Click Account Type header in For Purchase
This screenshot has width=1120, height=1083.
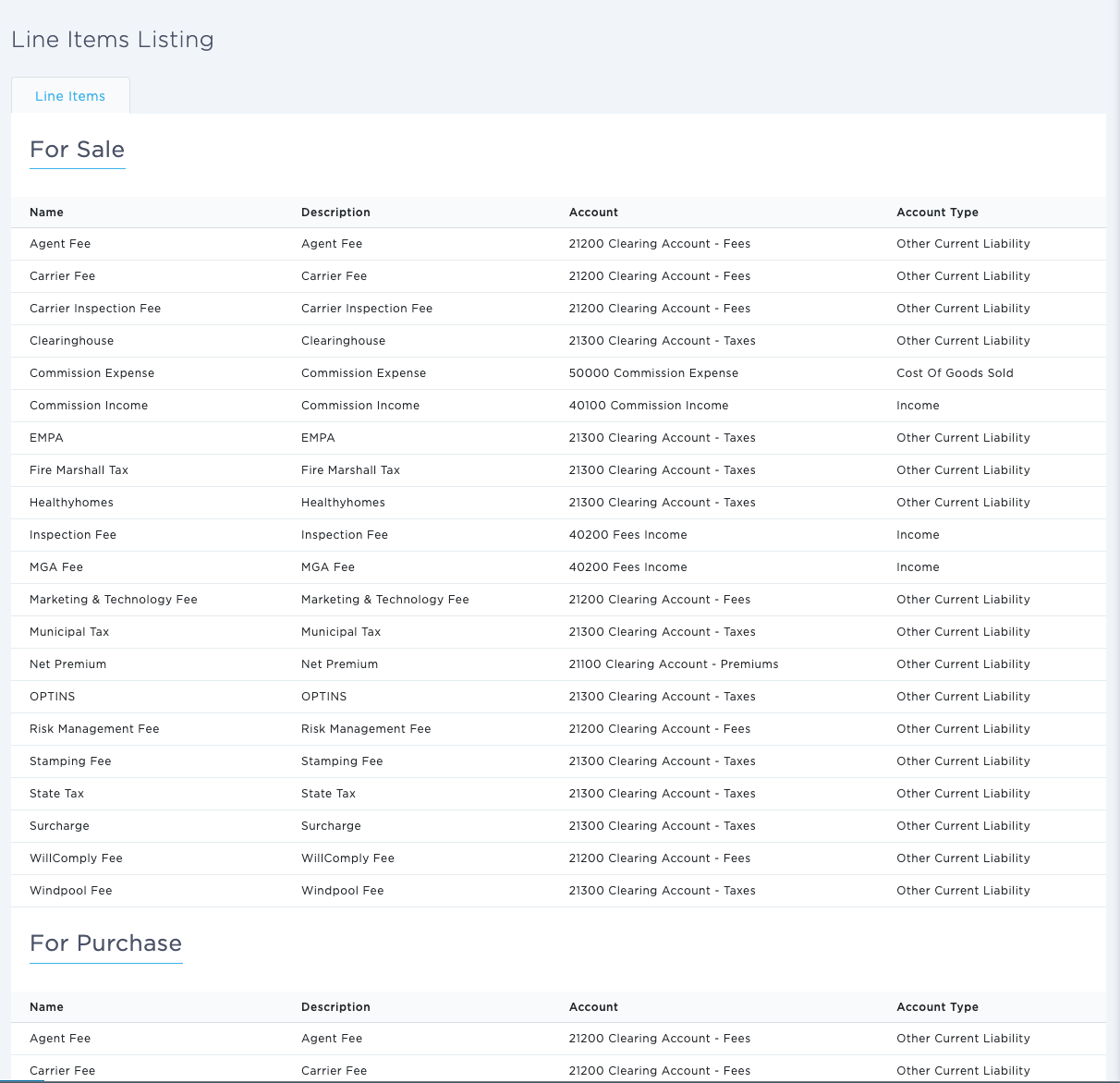pos(937,1007)
